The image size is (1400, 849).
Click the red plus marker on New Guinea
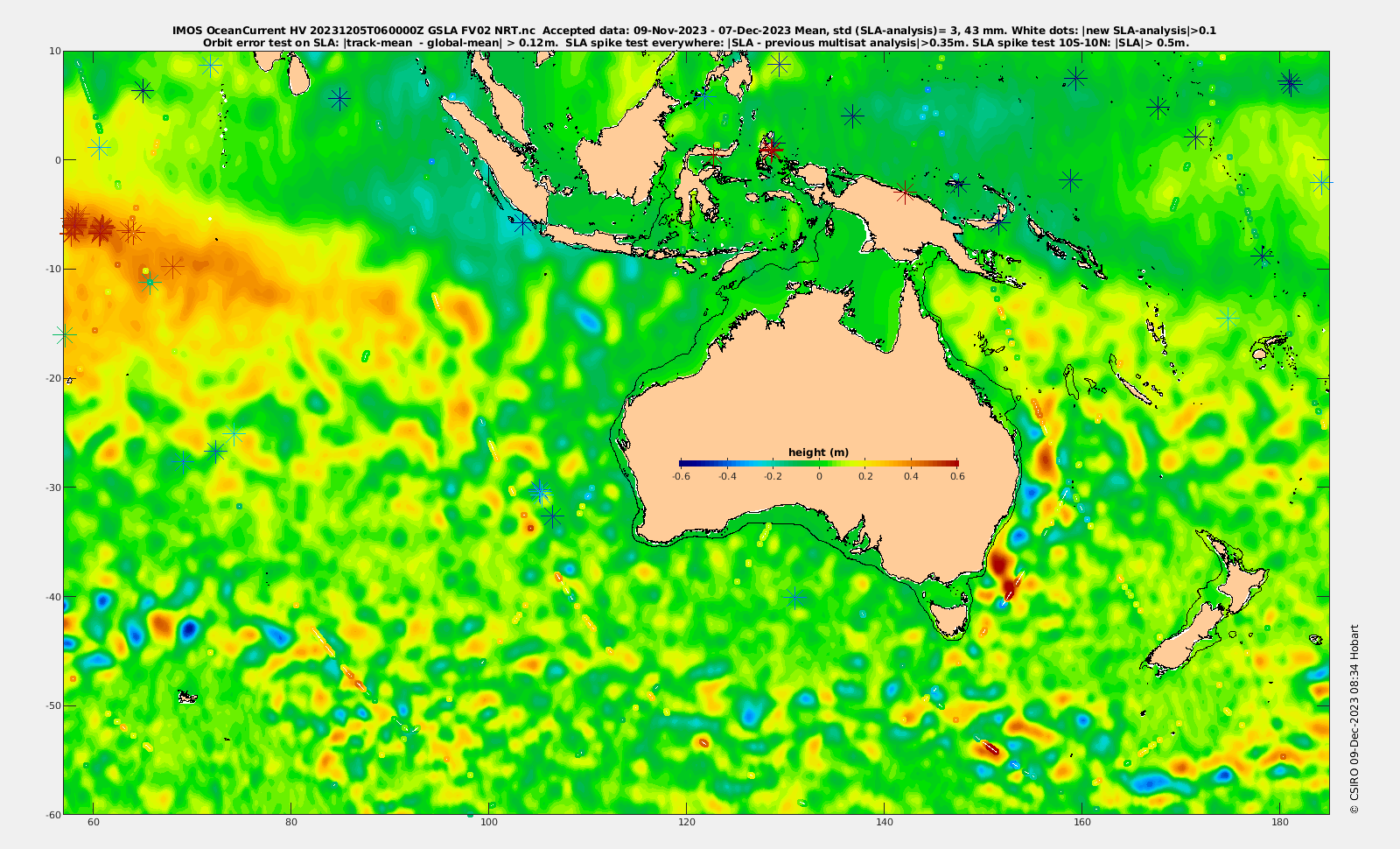pyautogui.click(x=905, y=192)
